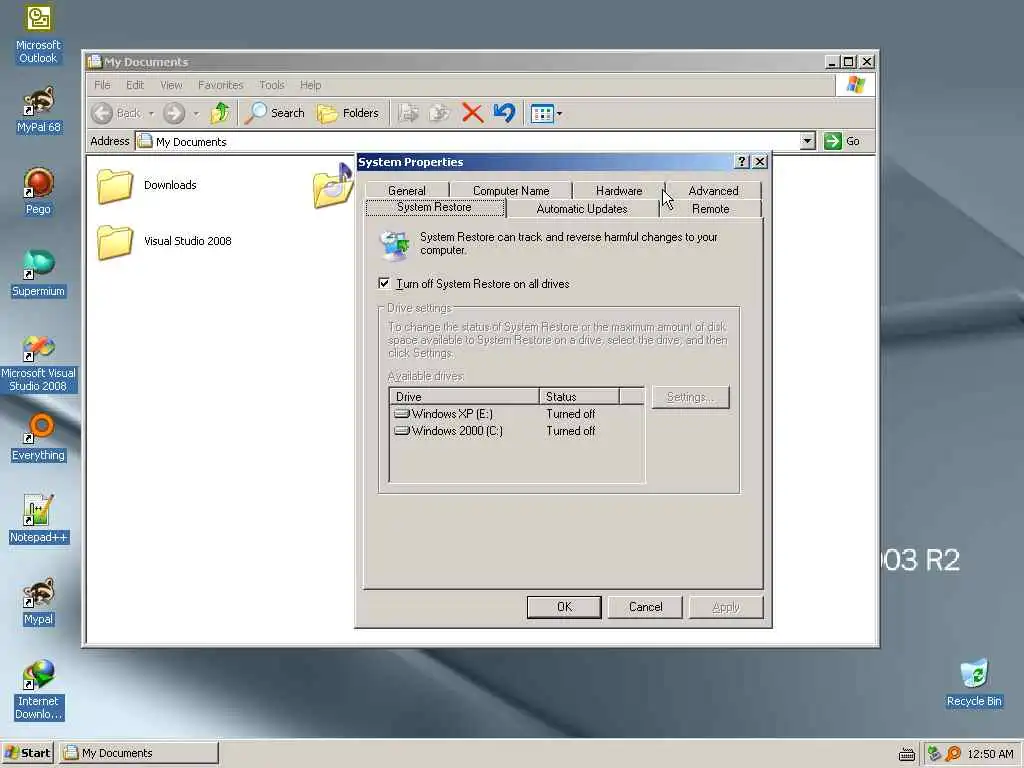Switch to the Remote tab
This screenshot has height=768, width=1024.
(x=711, y=208)
